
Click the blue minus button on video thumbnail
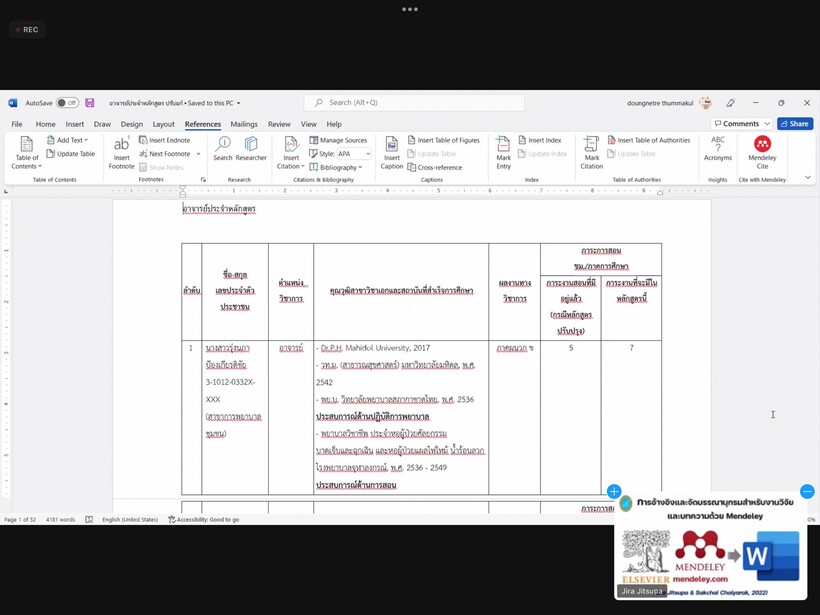807,491
